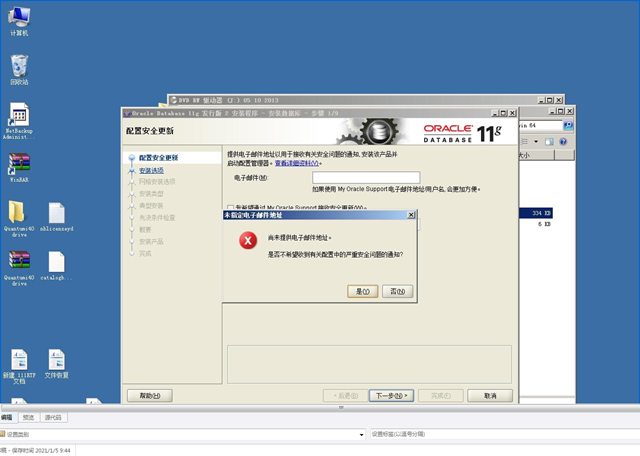Click the blue help icon in explorer toolbar
This screenshot has width=640, height=456.
pyautogui.click(x=563, y=142)
